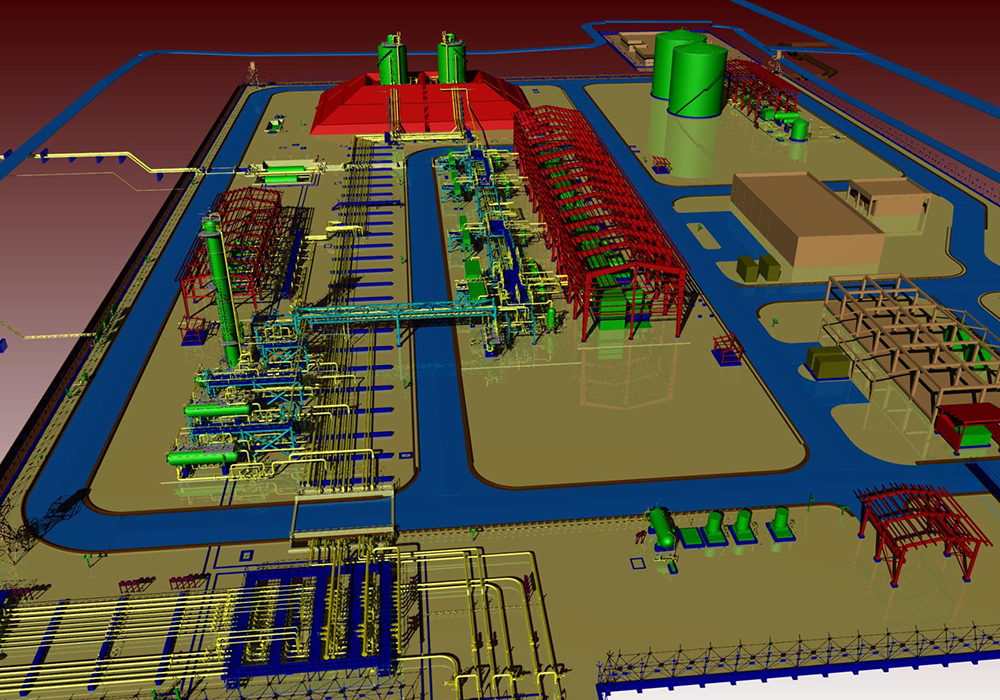Click the tall green vertical column tower
Image resolution: width=1000 pixels, height=700 pixels.
[222, 290]
